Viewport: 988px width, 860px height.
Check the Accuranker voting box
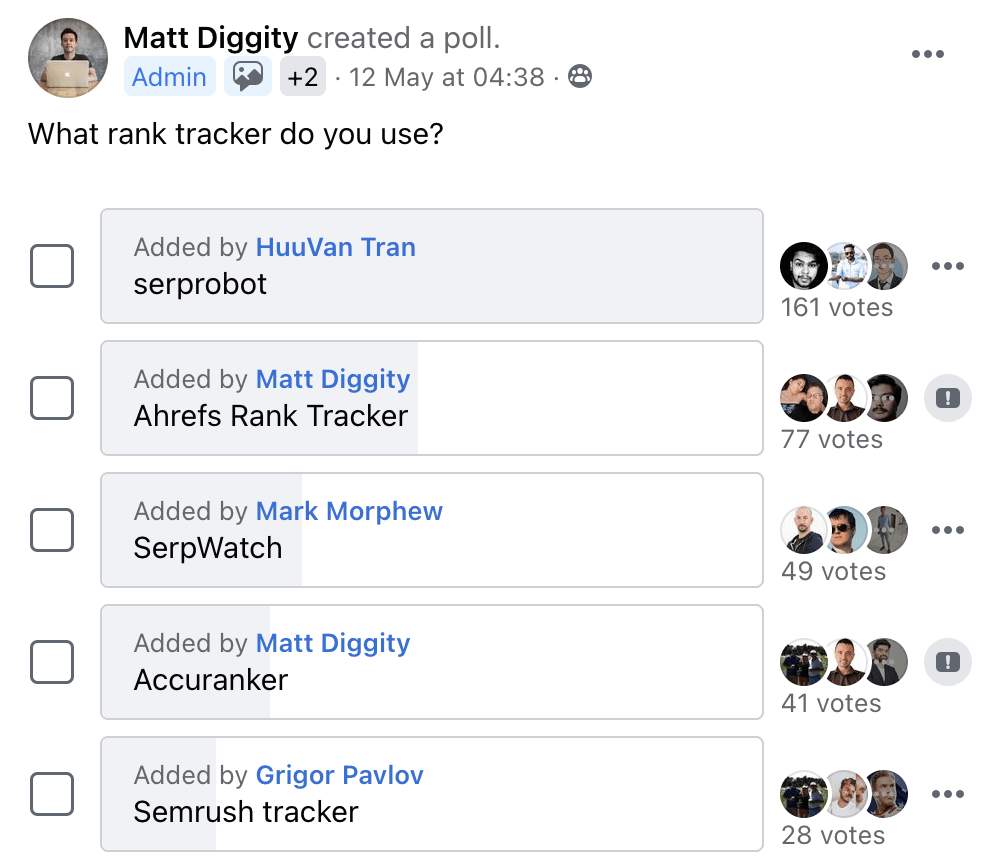[x=52, y=662]
